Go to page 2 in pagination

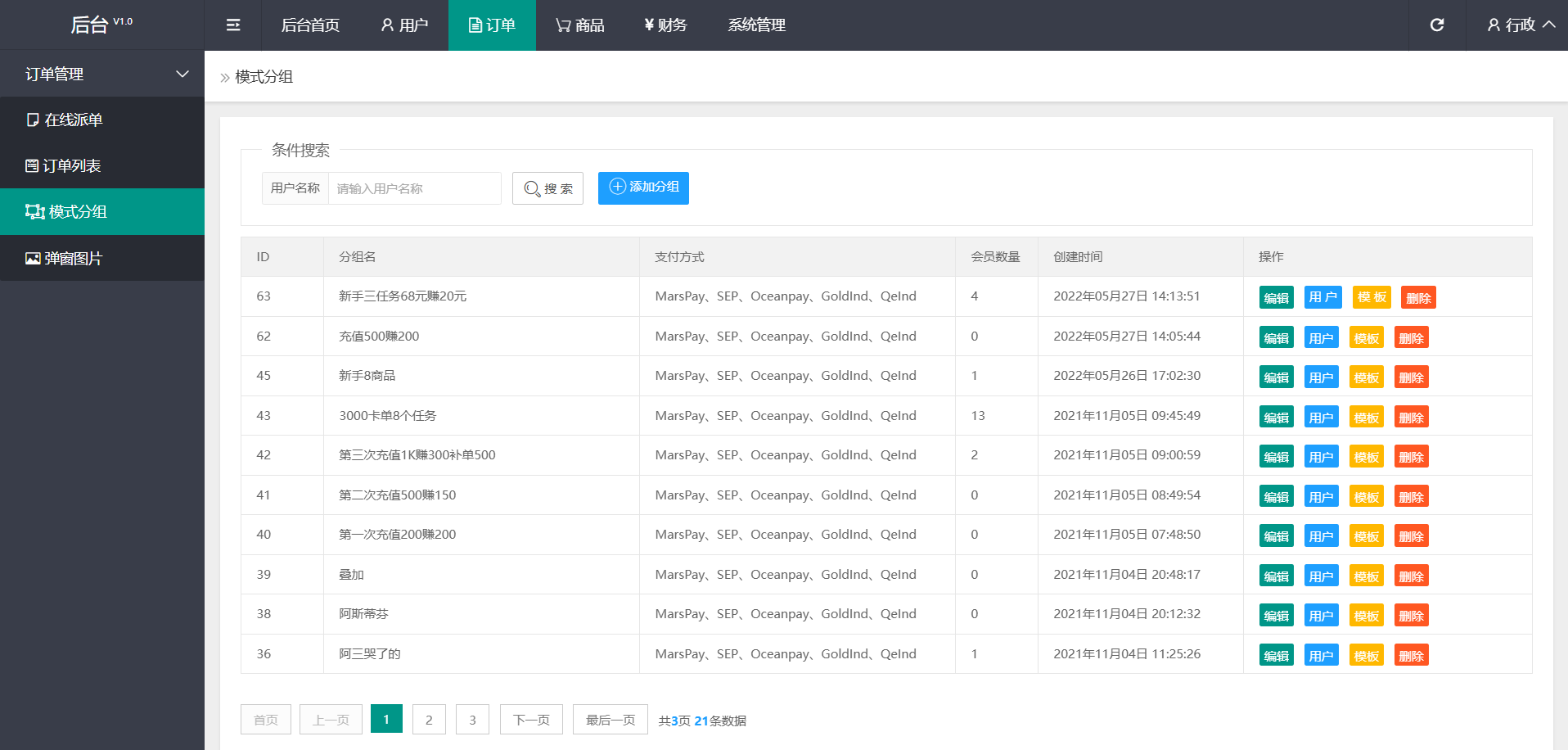[x=429, y=720]
